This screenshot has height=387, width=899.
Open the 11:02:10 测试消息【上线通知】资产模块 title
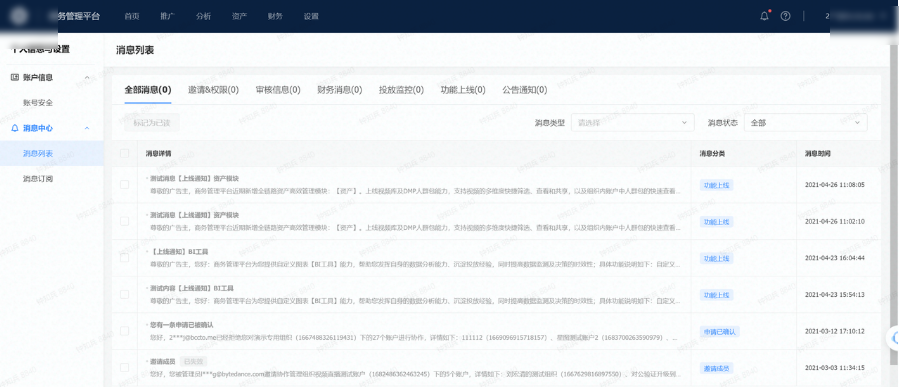click(x=194, y=215)
